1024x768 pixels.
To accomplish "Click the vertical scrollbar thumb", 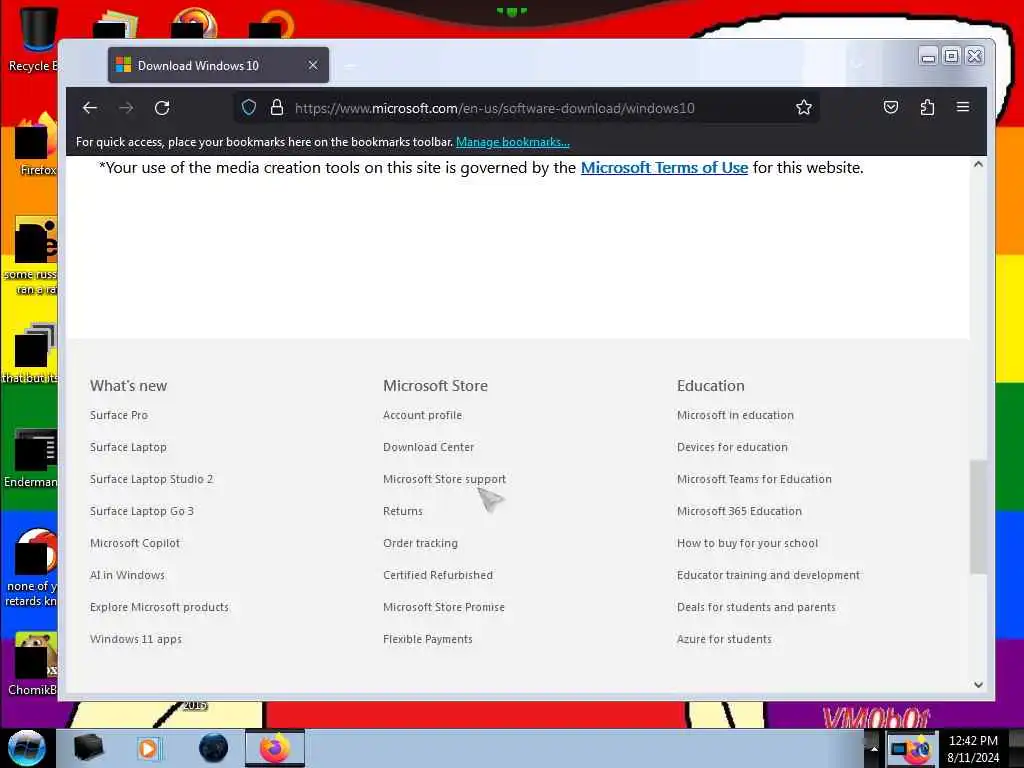I will click(978, 517).
